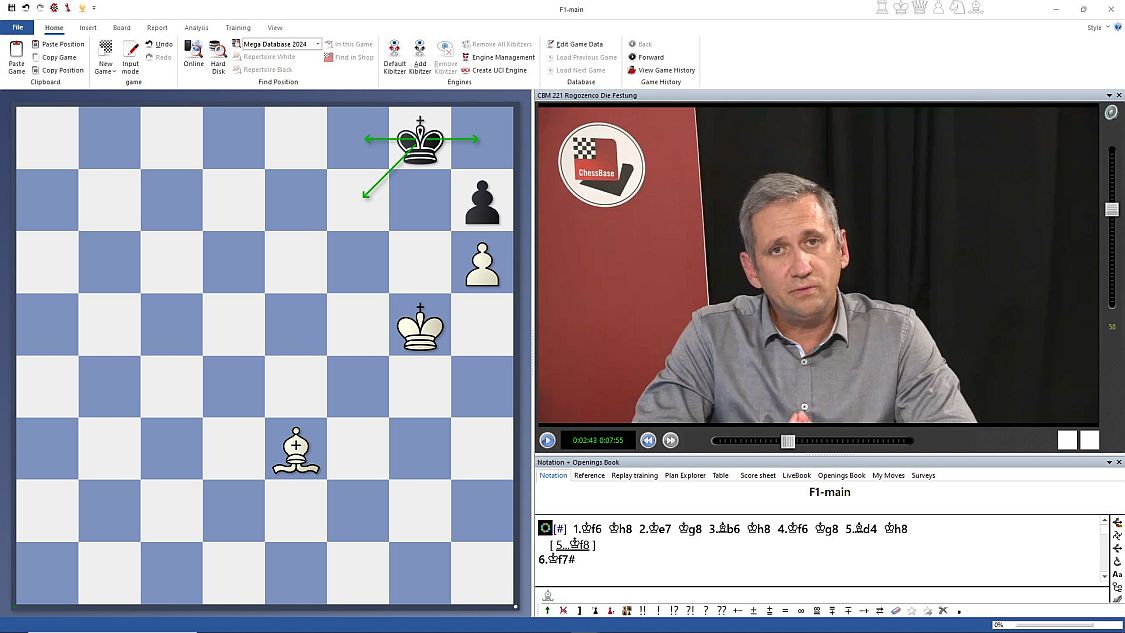Screen dimensions: 1125x633
Task: Switch to the Analysis ribbon tab
Action: point(196,28)
